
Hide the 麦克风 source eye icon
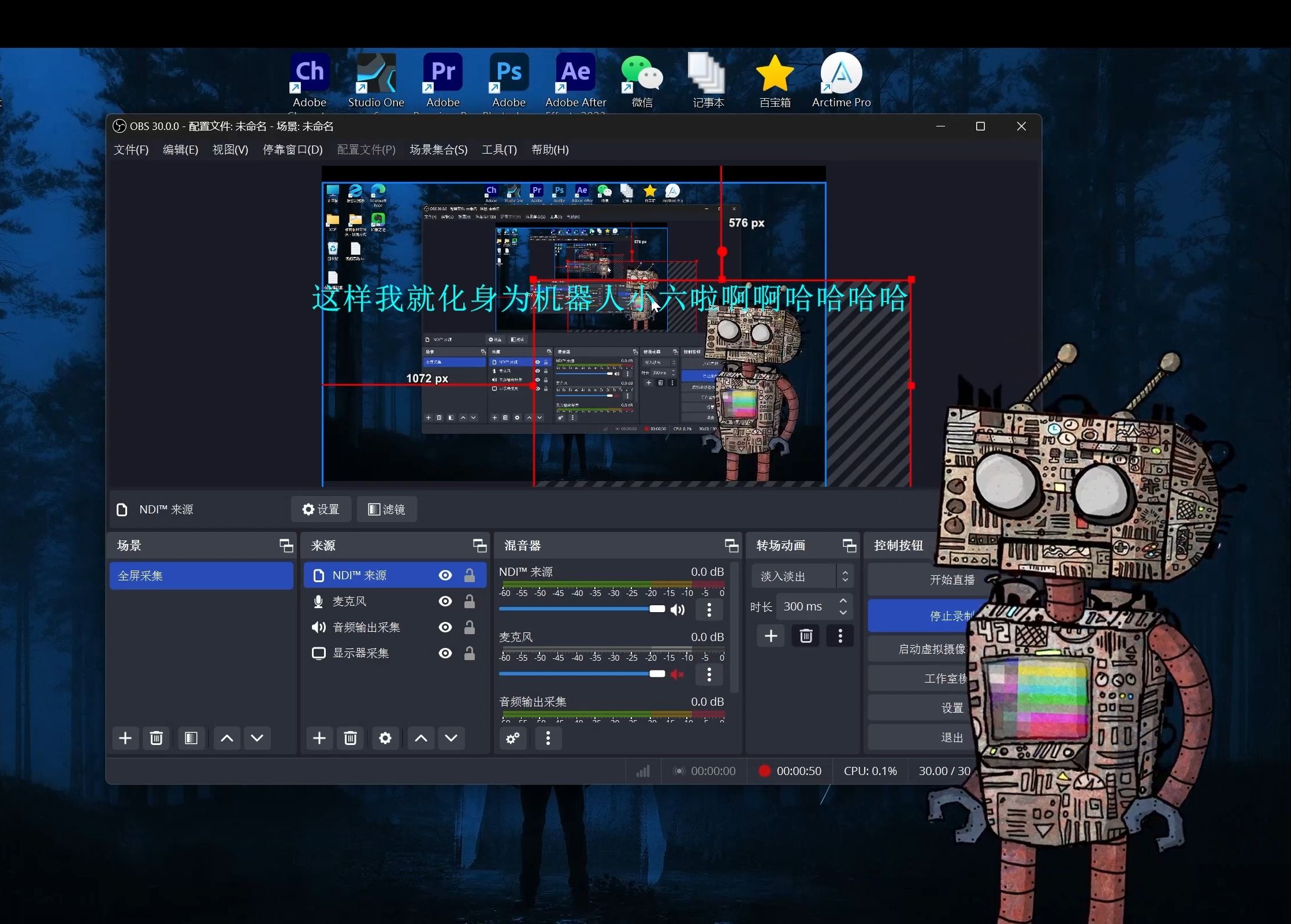tap(445, 601)
